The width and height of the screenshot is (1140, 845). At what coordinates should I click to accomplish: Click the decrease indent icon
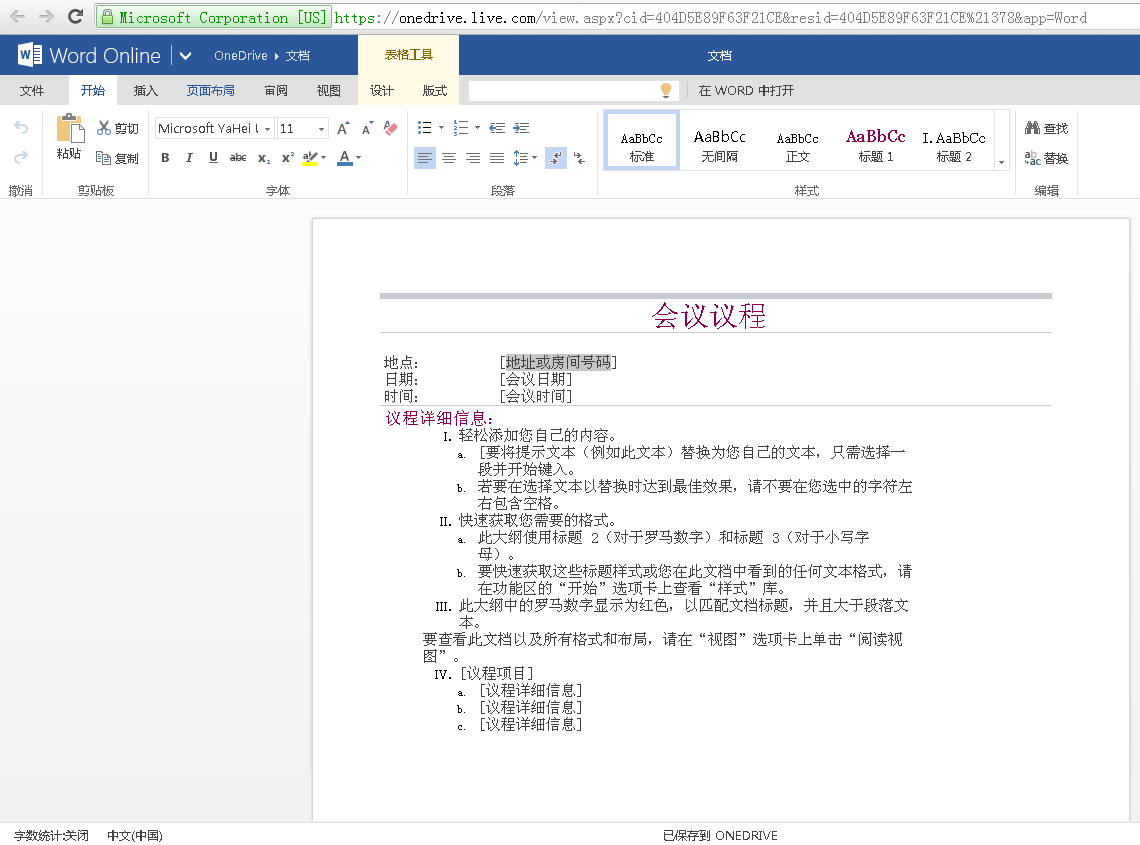[x=497, y=128]
